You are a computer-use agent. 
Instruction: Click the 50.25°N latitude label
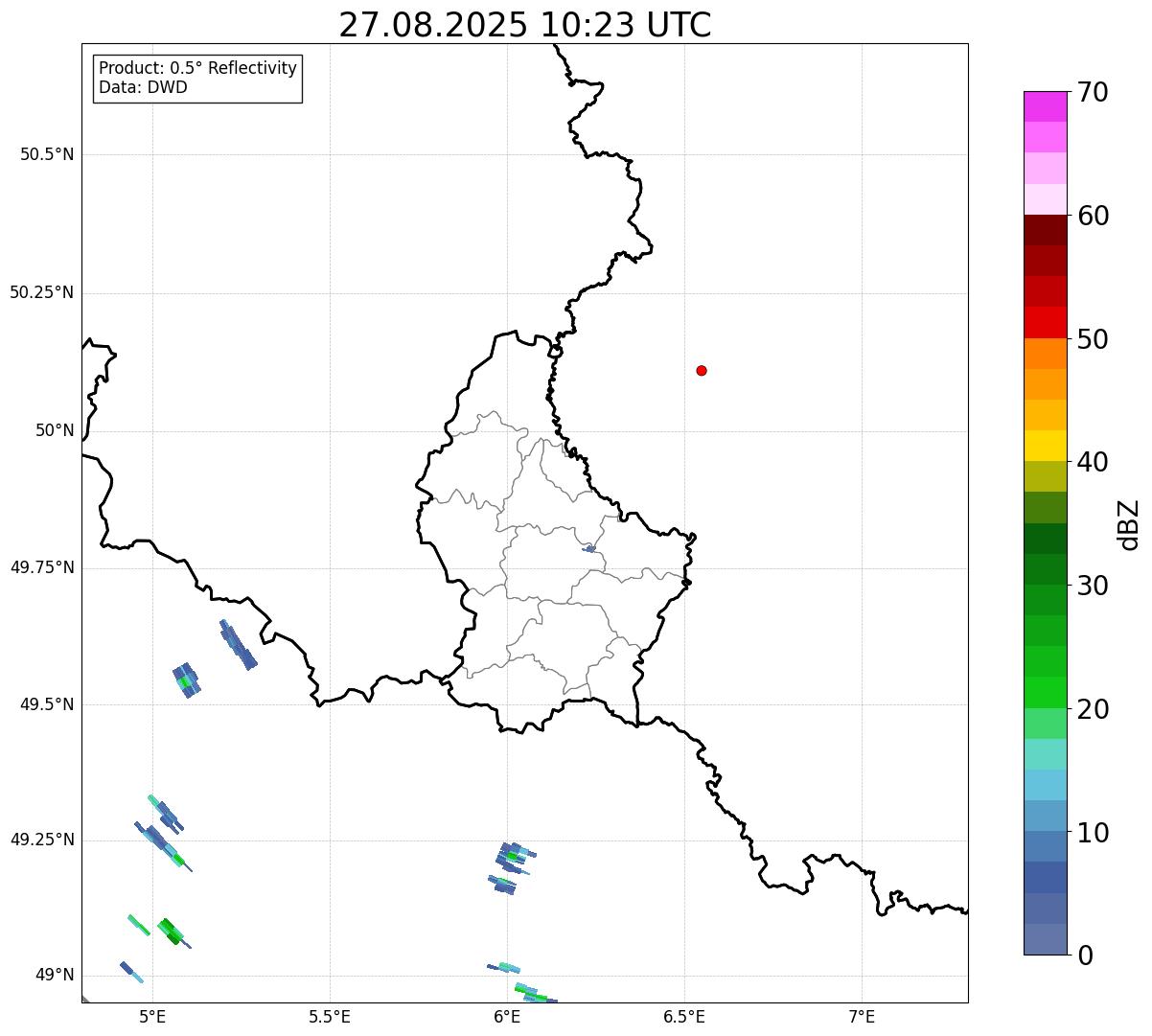(42, 292)
